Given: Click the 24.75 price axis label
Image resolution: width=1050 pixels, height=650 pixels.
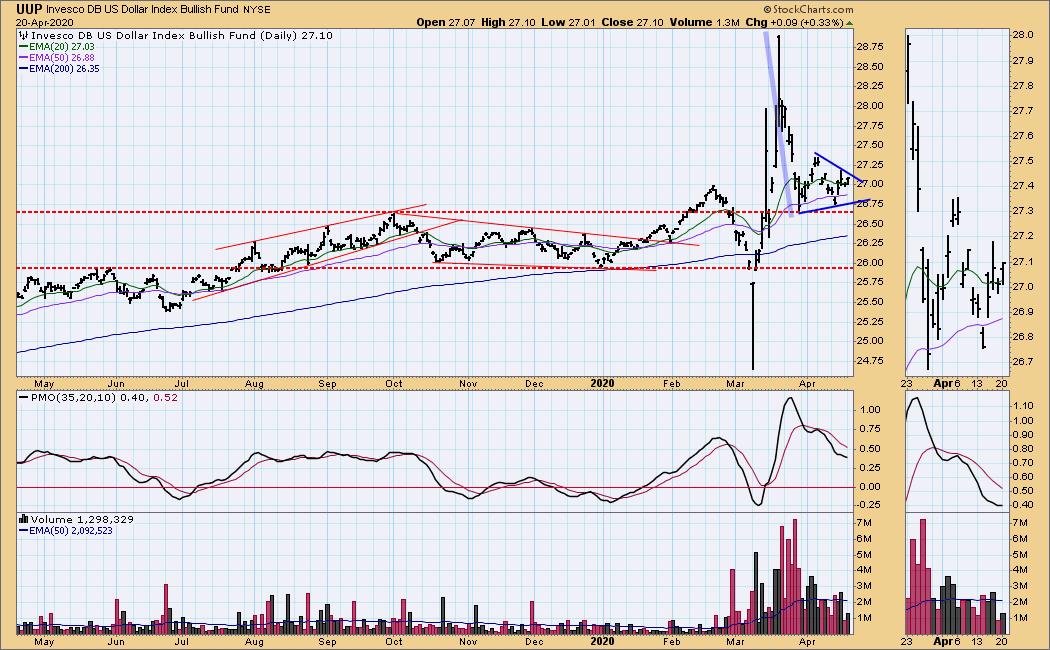Looking at the screenshot, I should [869, 360].
